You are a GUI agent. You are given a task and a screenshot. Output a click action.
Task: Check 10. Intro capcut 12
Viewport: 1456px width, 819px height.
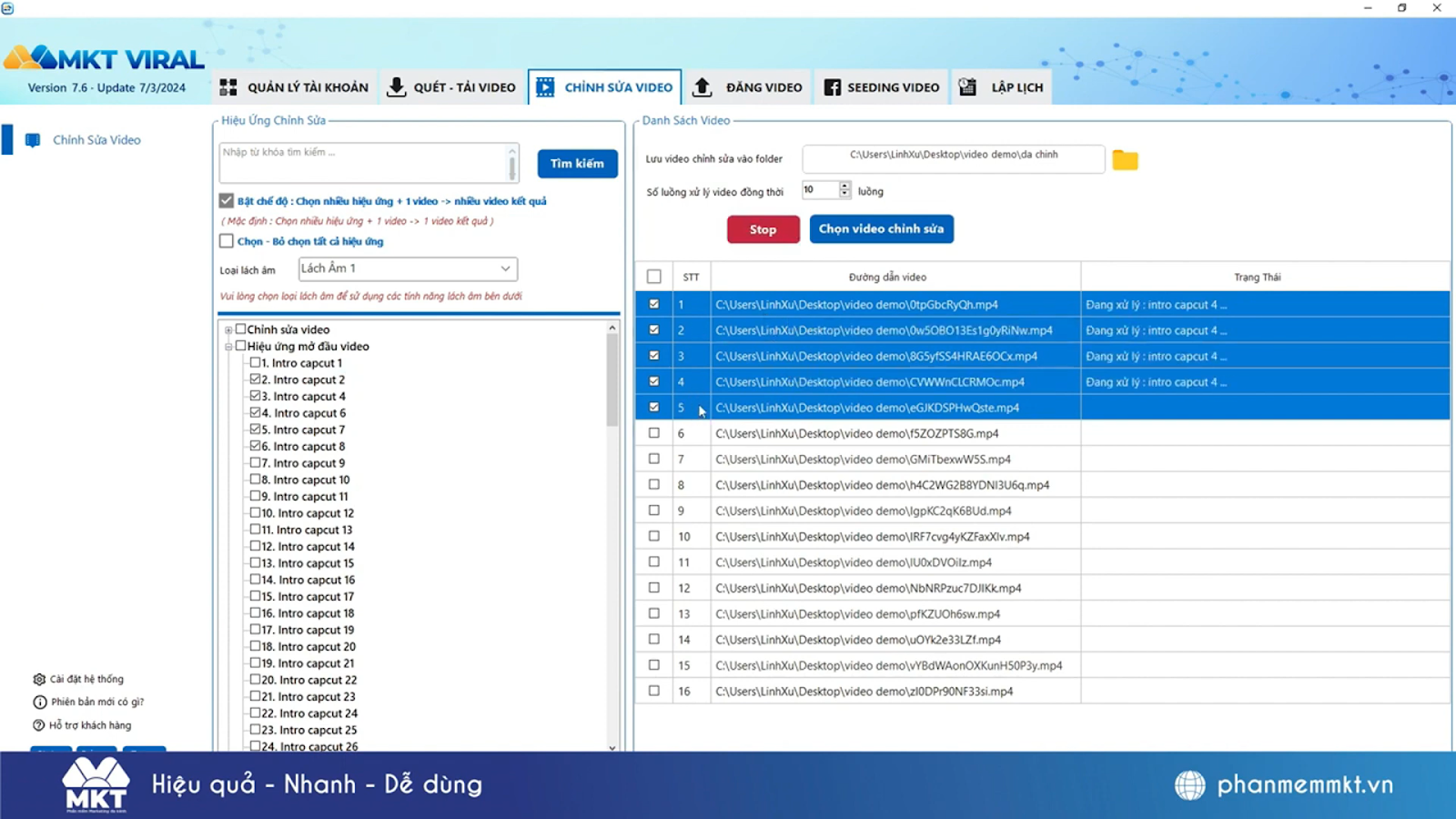coord(256,512)
